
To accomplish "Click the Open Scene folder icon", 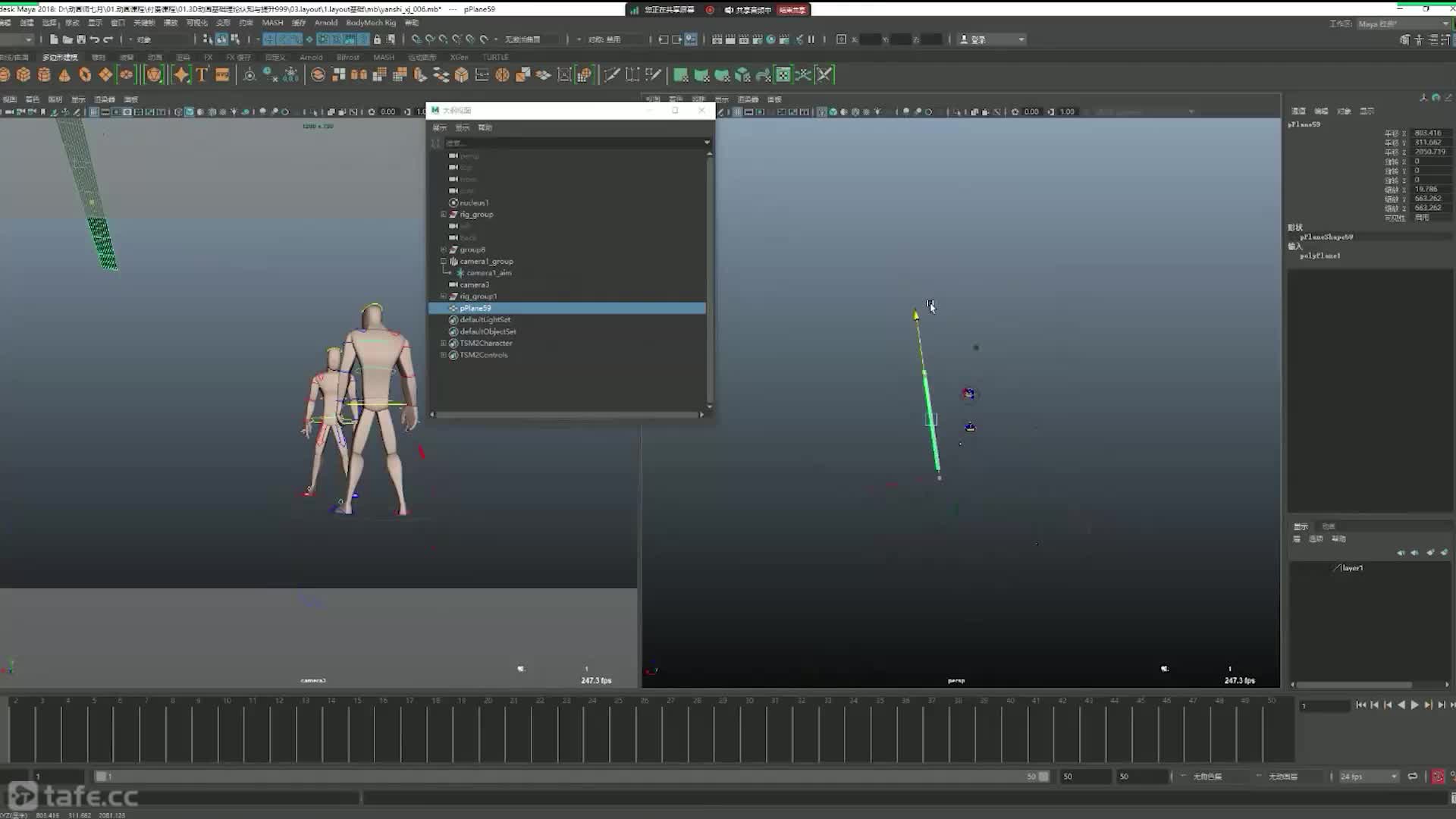I will [67, 39].
